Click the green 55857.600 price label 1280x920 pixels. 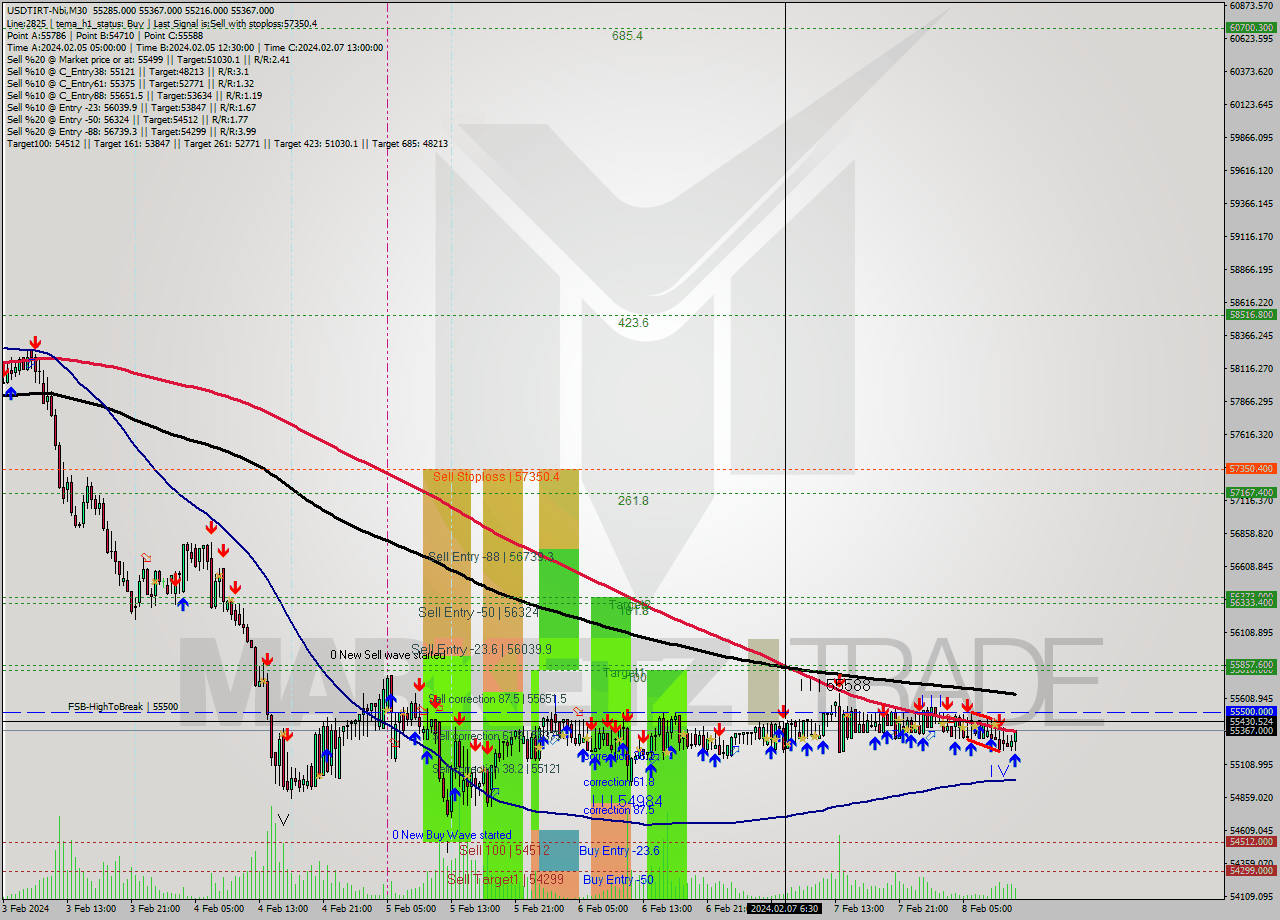coord(1250,664)
